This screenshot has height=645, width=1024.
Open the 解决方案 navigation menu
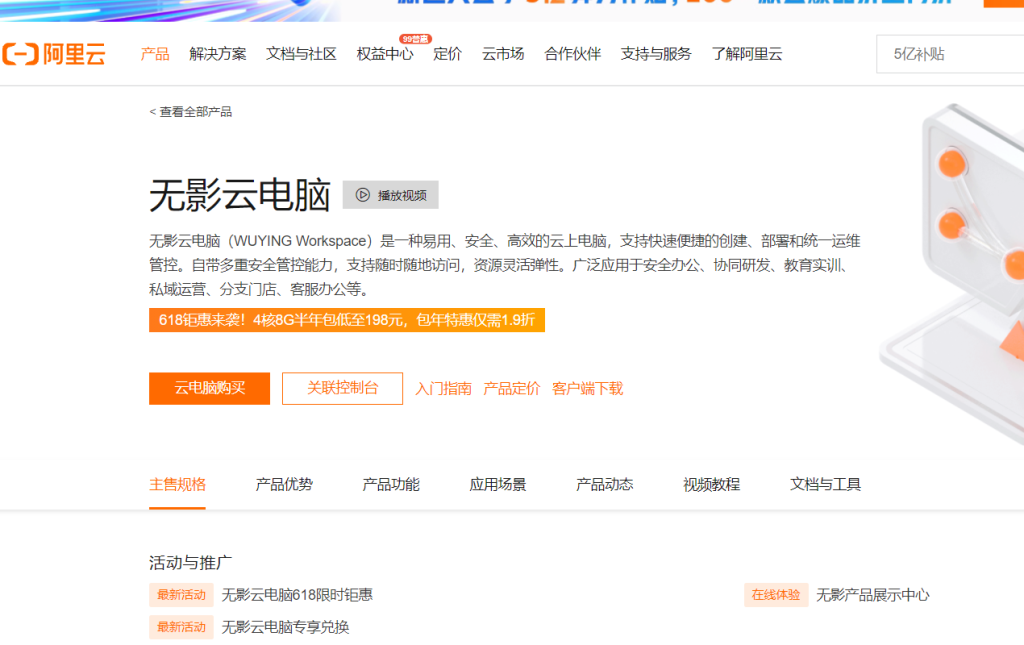coord(217,54)
